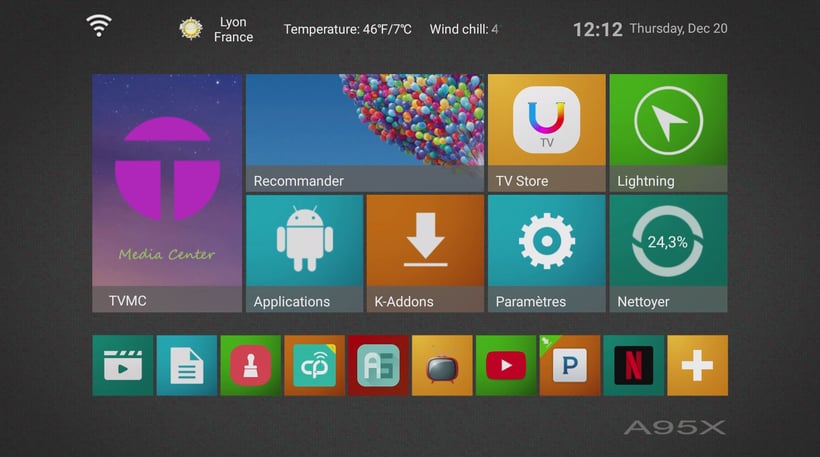This screenshot has width=820, height=457.
Task: Open the K-Addons download tile
Action: [x=425, y=254]
